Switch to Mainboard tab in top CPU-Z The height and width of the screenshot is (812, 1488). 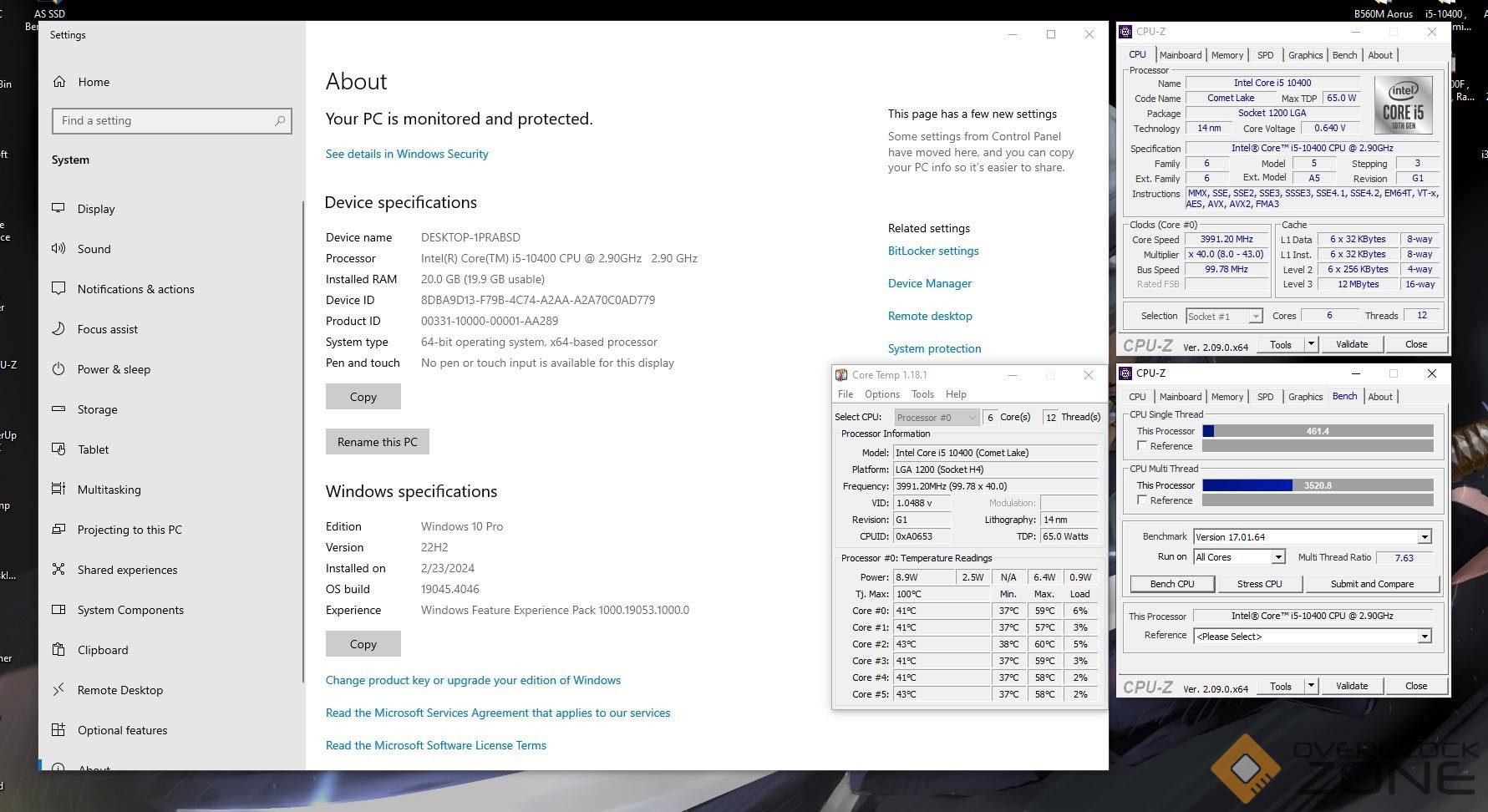coord(1180,55)
